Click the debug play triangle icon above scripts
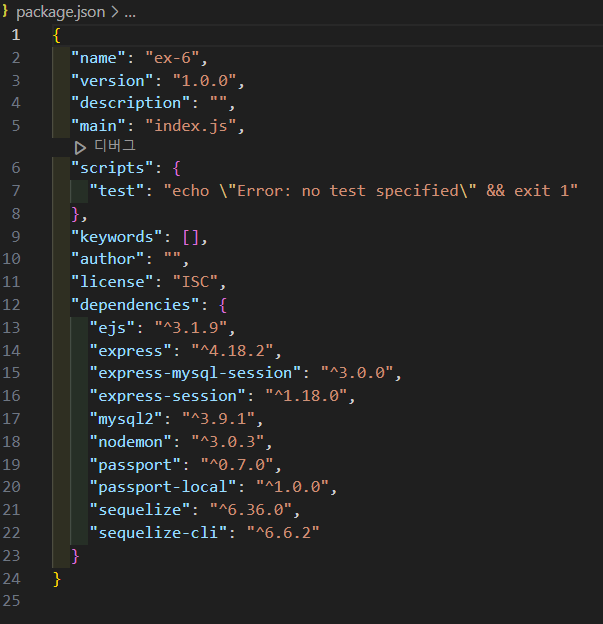This screenshot has height=624, width=603. pos(80,148)
